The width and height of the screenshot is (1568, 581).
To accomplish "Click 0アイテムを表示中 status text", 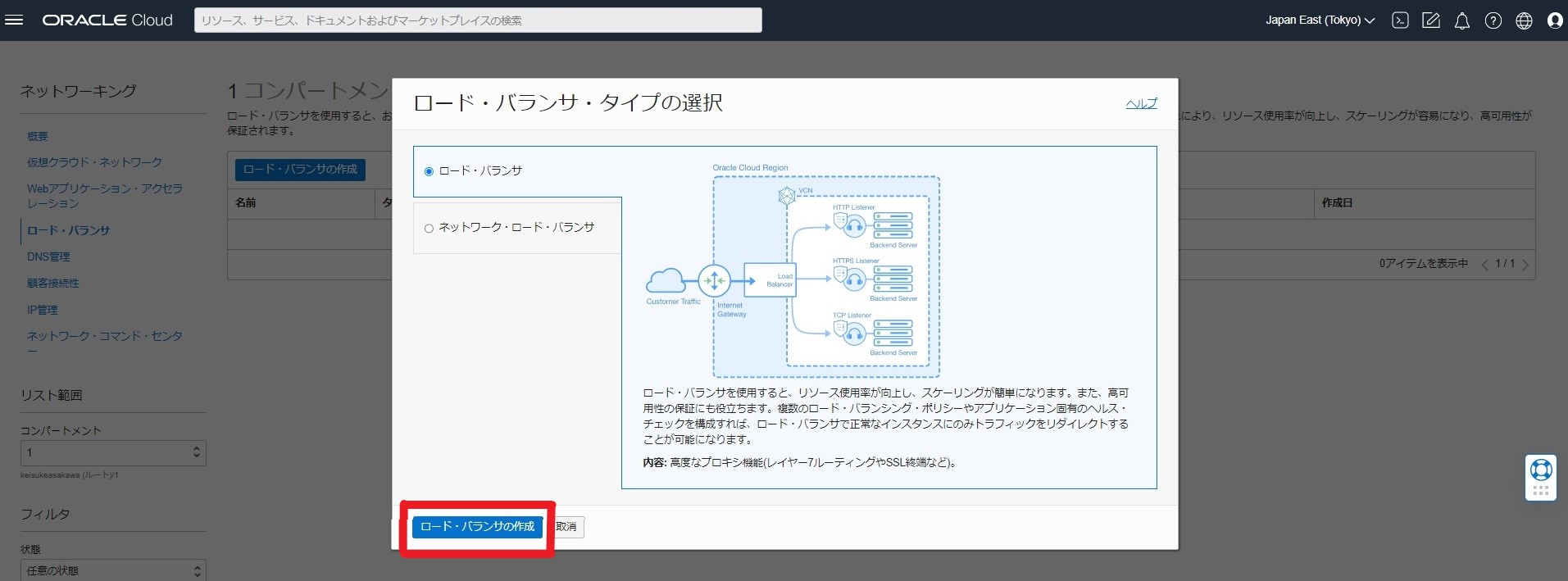I will (1424, 263).
